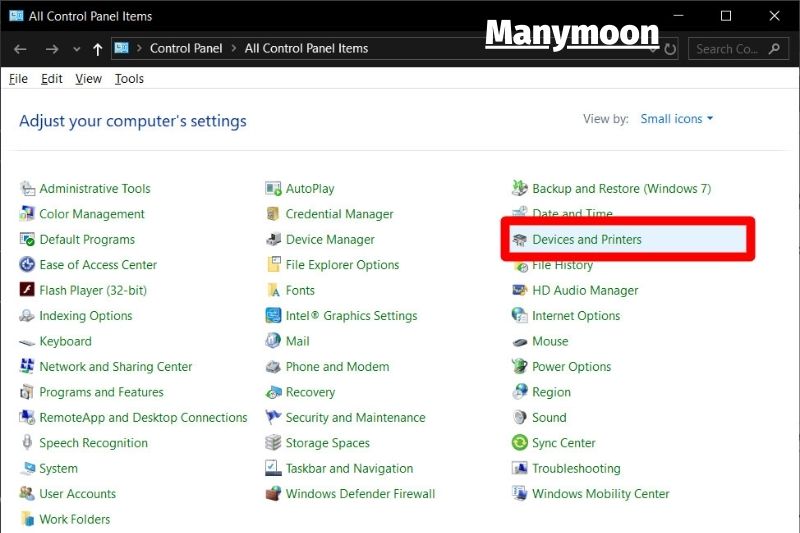Screen dimensions: 800x533
Task: Click the Search Control Panel field
Action: tap(738, 49)
